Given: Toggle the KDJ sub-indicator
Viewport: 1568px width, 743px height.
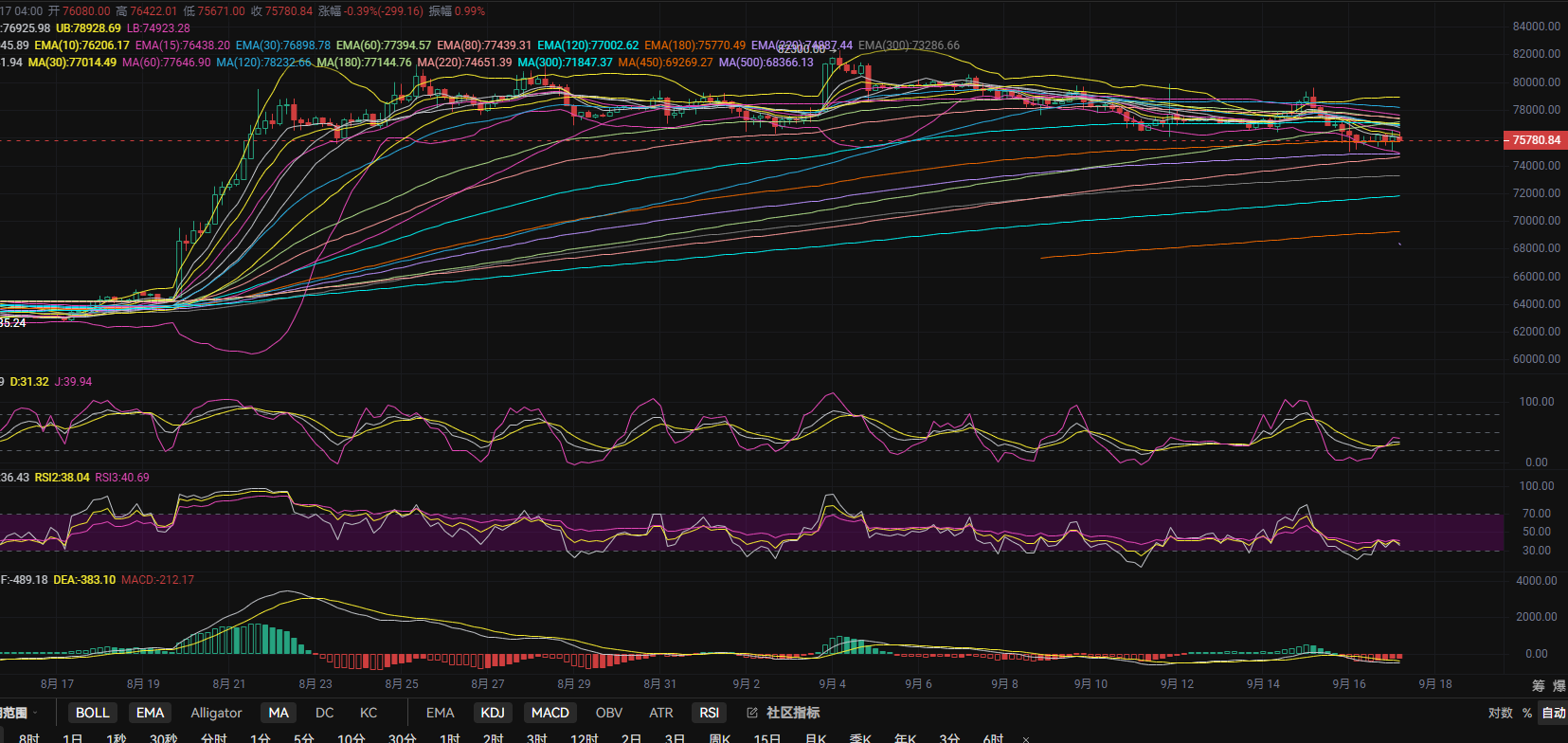Looking at the screenshot, I should coord(493,713).
